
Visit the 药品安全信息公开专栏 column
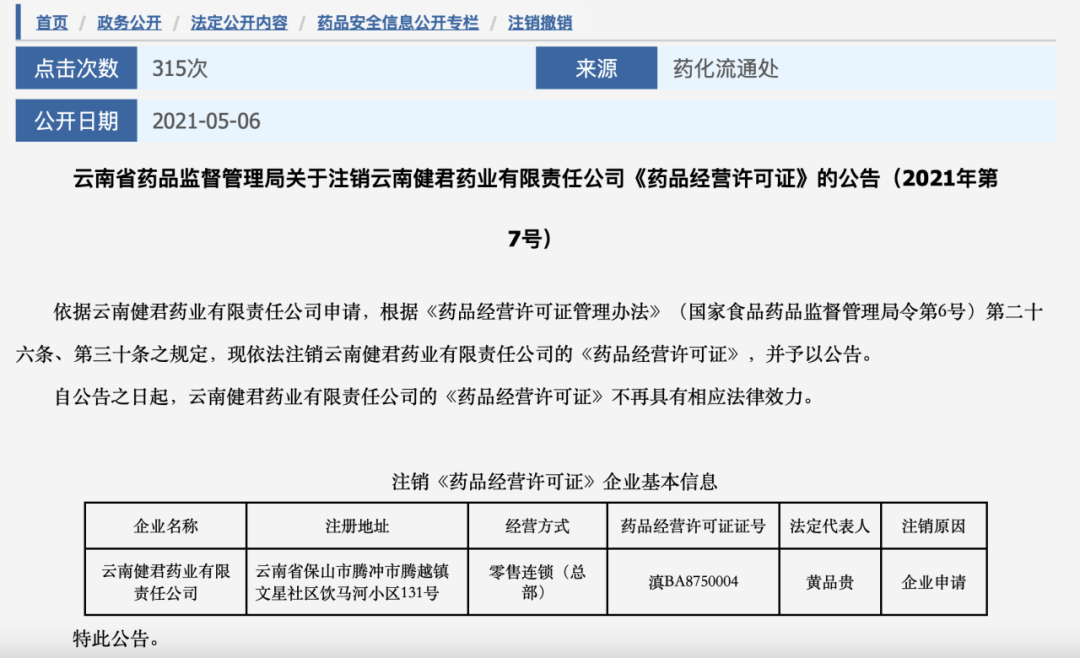point(399,22)
